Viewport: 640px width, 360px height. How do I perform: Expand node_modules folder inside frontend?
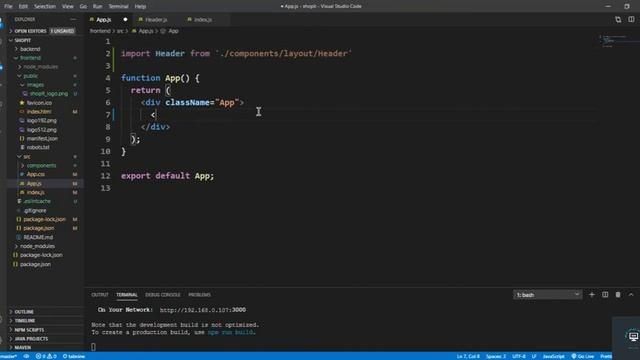(x=45, y=67)
